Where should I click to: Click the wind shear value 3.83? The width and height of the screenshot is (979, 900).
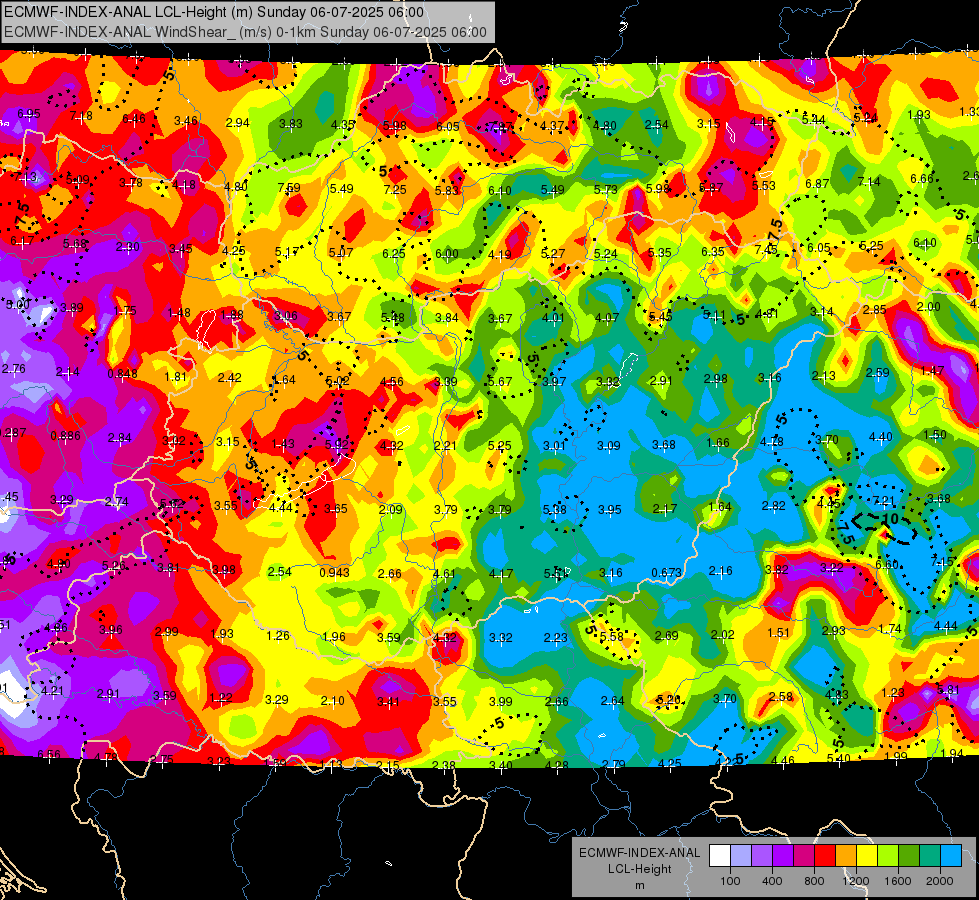point(291,124)
